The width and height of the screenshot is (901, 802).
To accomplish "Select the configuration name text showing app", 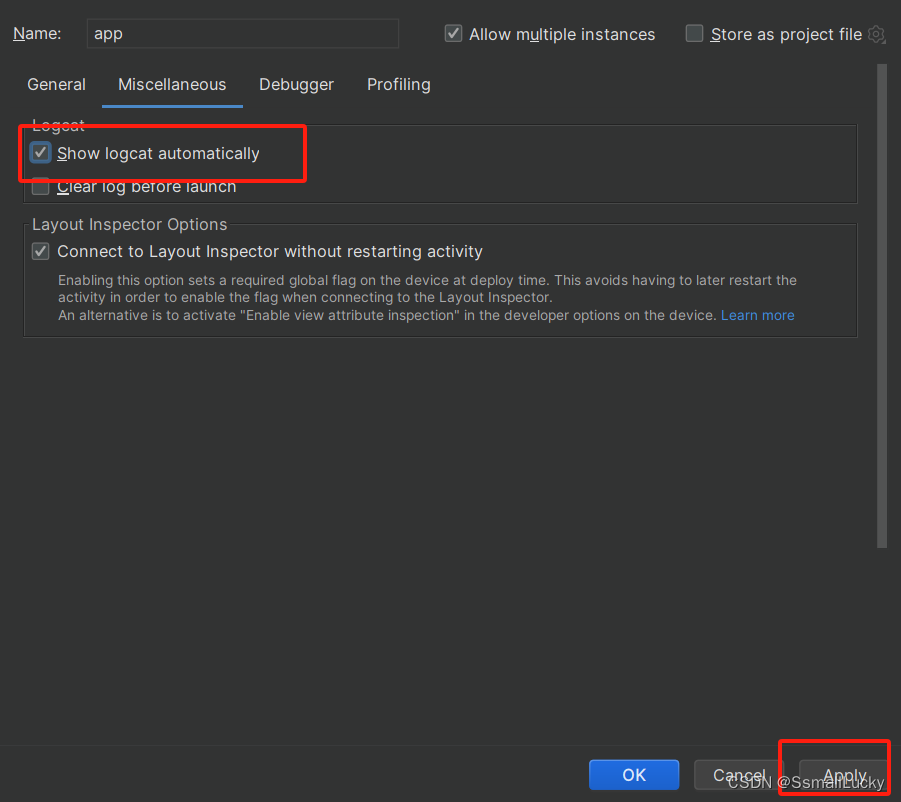I will [108, 33].
